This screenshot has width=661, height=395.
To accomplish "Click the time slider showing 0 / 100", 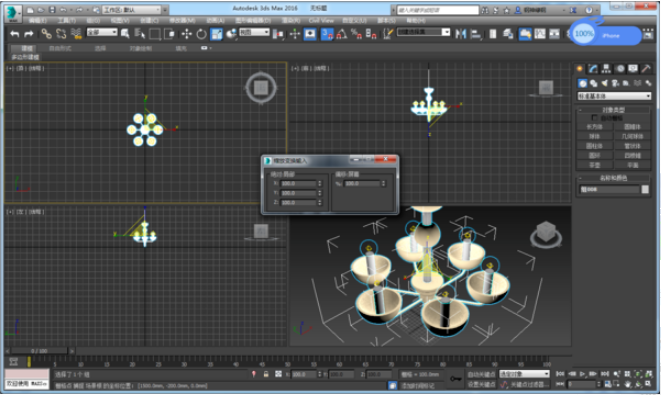I will (39, 351).
